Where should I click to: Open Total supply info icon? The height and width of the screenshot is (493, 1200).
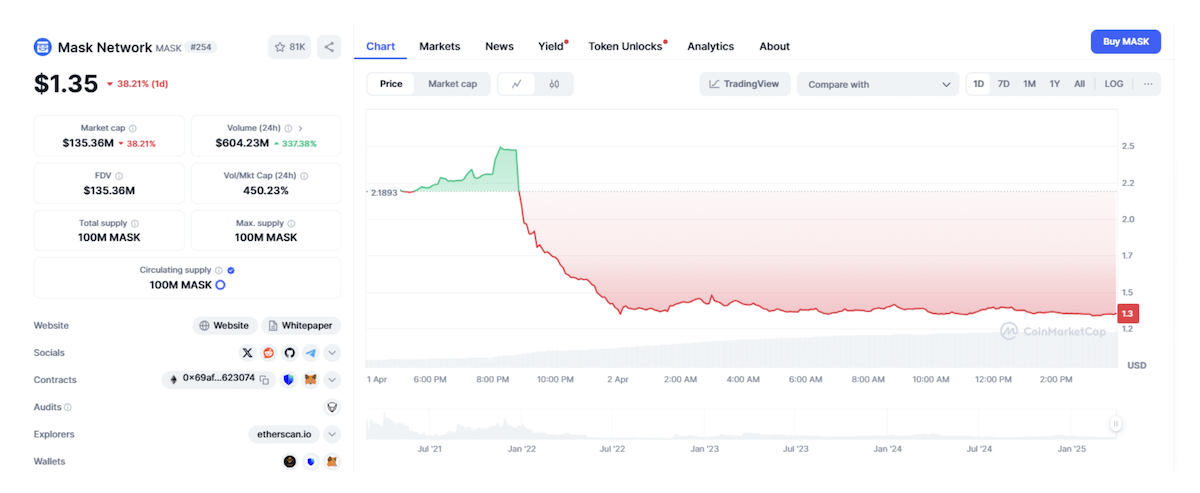(135, 223)
